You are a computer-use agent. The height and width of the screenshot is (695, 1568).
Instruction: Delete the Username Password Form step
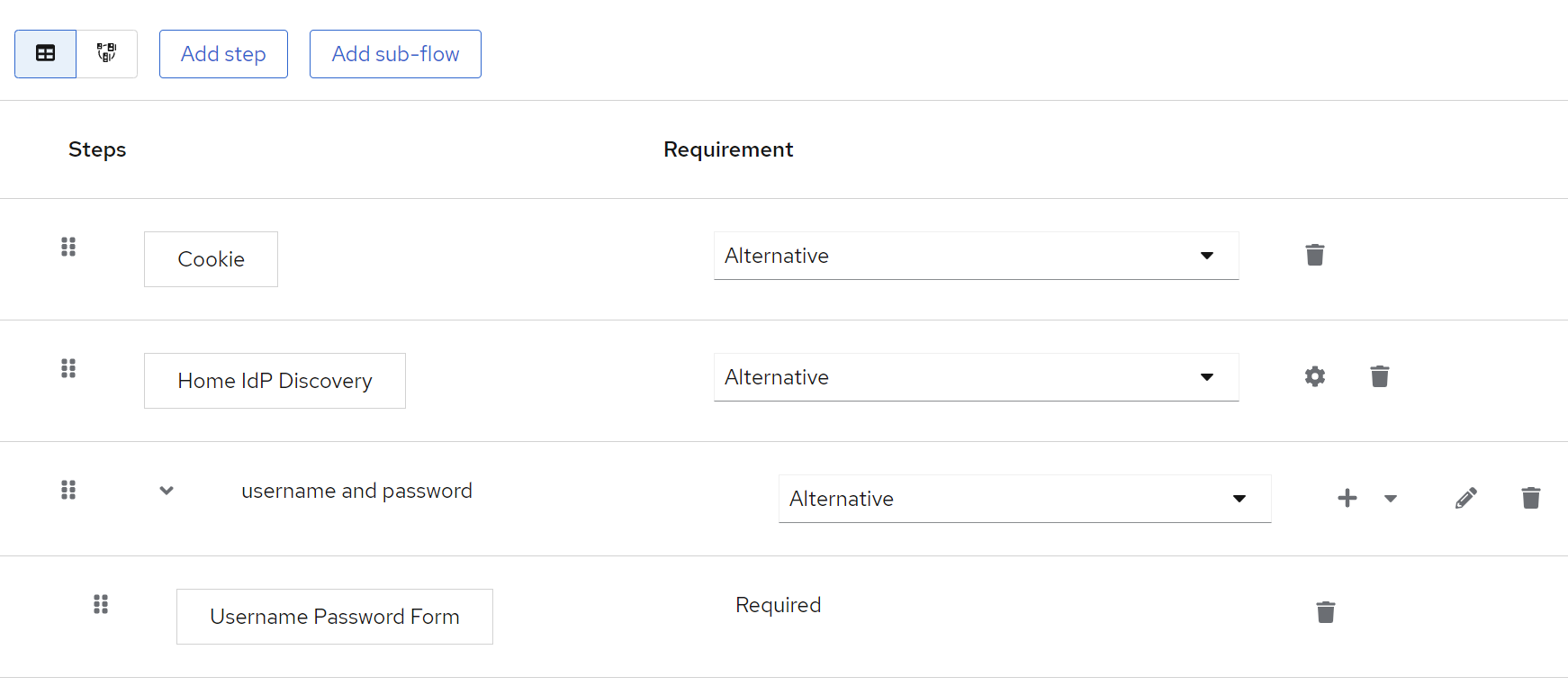coord(1325,613)
